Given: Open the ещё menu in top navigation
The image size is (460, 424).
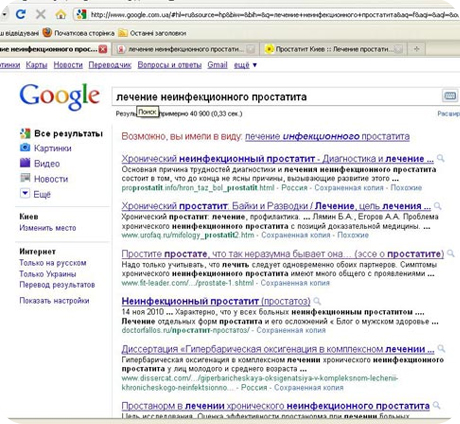Looking at the screenshot, I should click(x=245, y=65).
